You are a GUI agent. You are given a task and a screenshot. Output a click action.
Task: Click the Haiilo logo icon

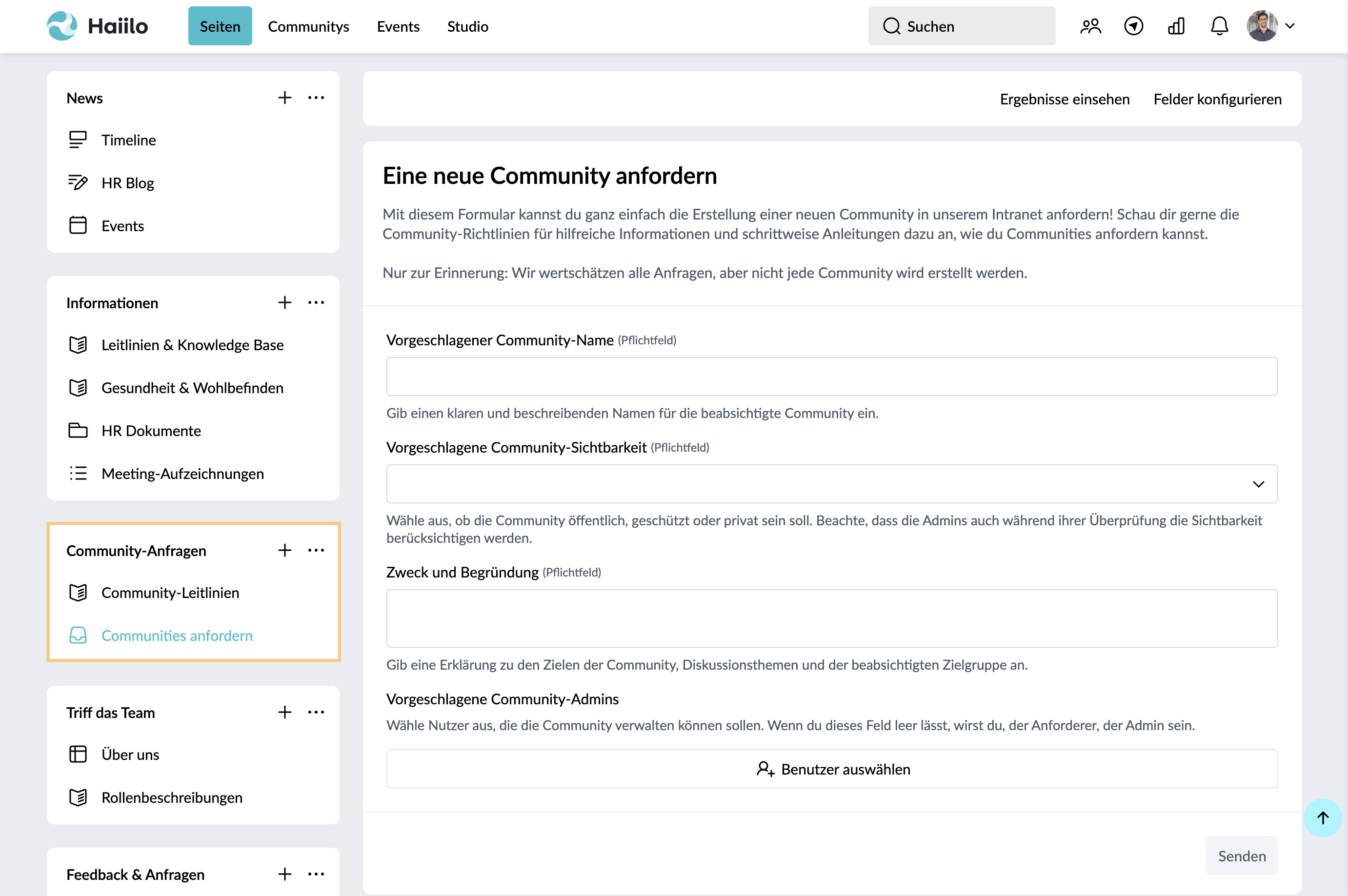[x=61, y=26]
